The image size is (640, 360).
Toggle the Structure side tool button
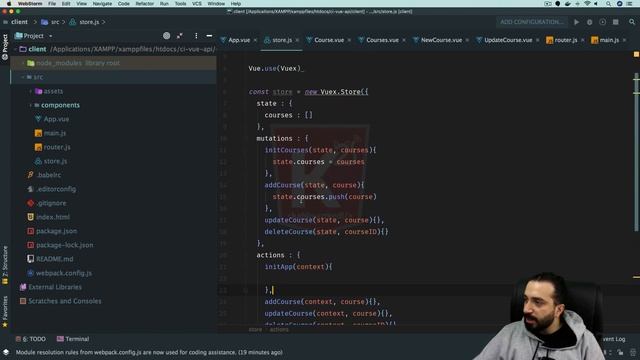click(5, 264)
